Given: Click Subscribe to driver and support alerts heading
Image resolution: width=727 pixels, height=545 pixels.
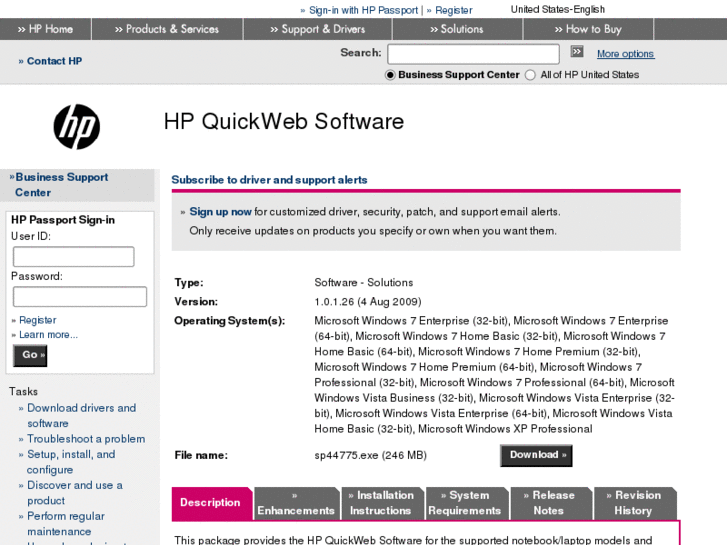Looking at the screenshot, I should (269, 180).
